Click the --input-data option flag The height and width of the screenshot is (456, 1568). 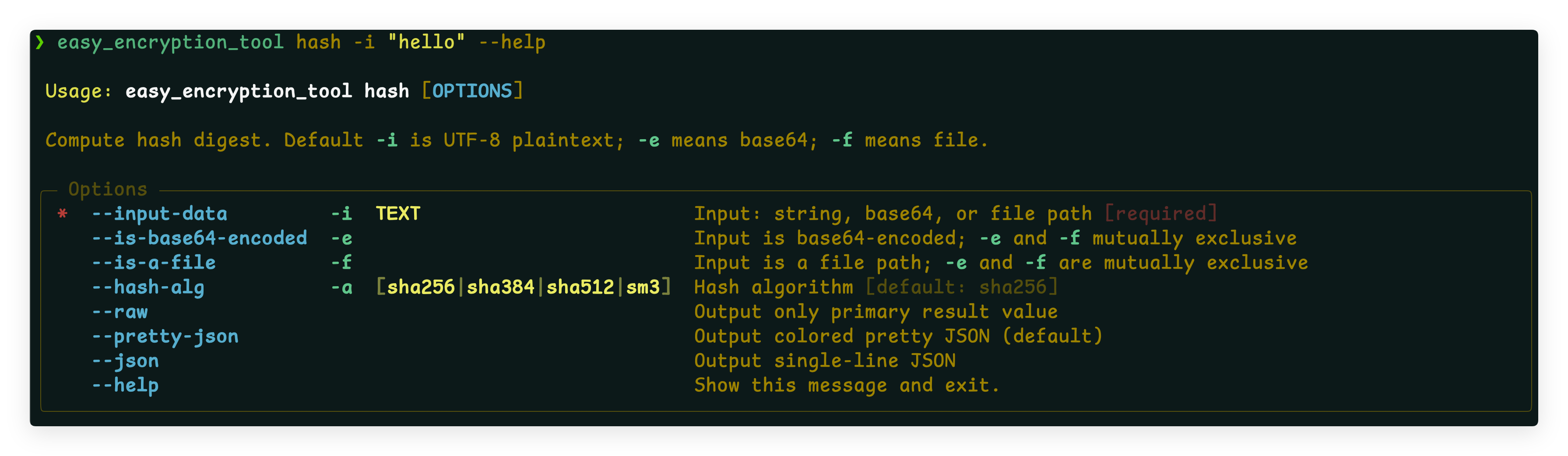click(159, 214)
